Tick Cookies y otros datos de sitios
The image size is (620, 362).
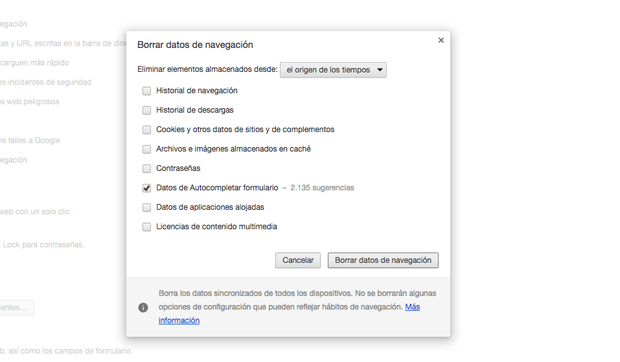point(147,130)
